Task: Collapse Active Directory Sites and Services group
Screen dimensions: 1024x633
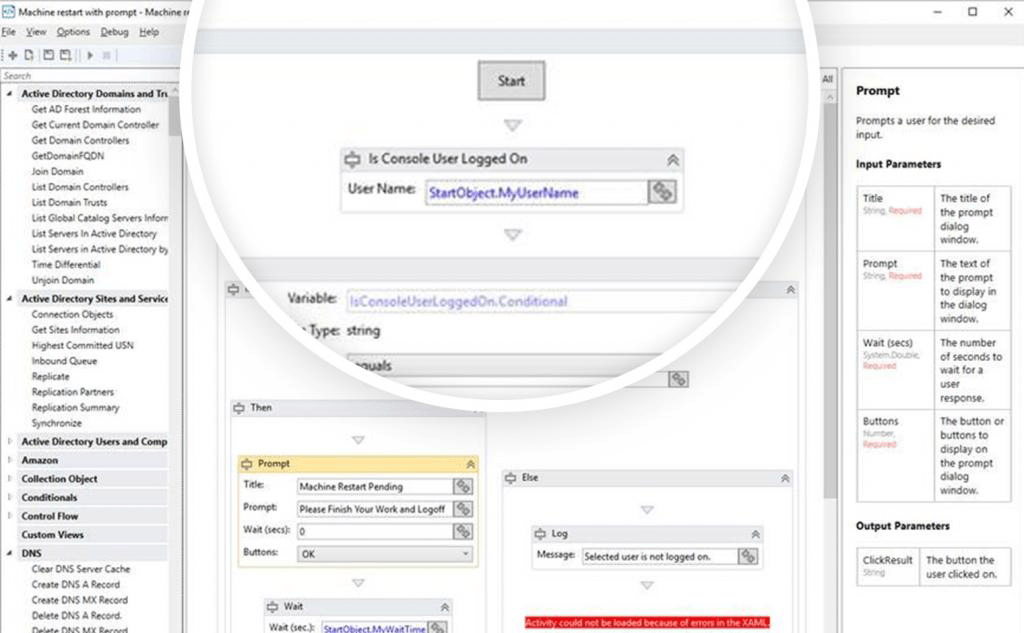Action: point(9,299)
